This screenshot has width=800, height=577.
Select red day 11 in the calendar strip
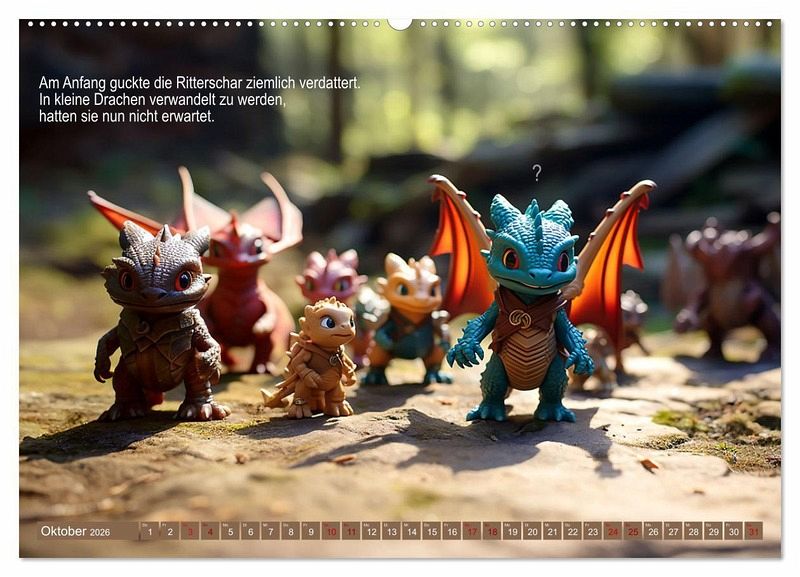(351, 531)
